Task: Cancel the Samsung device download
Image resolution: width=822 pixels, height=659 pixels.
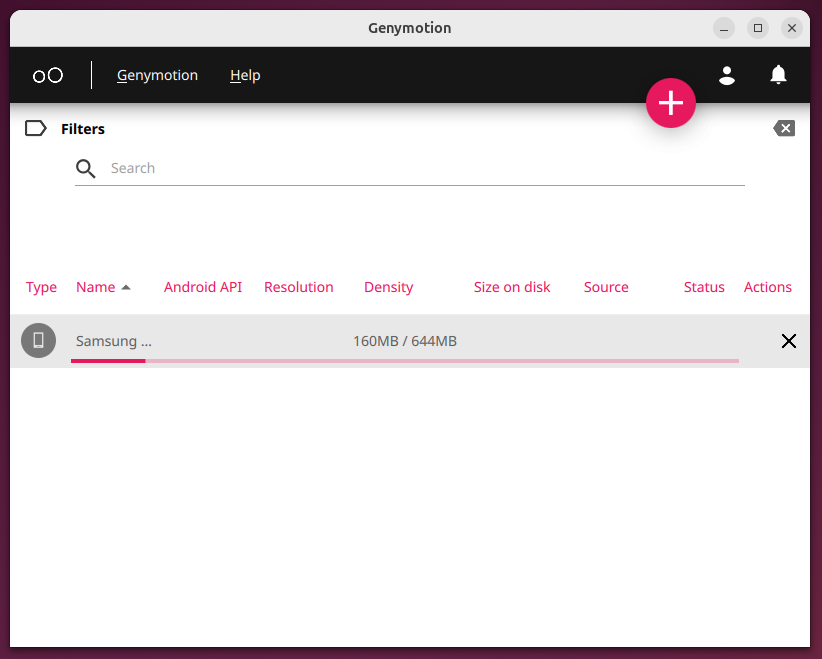Action: (x=788, y=341)
